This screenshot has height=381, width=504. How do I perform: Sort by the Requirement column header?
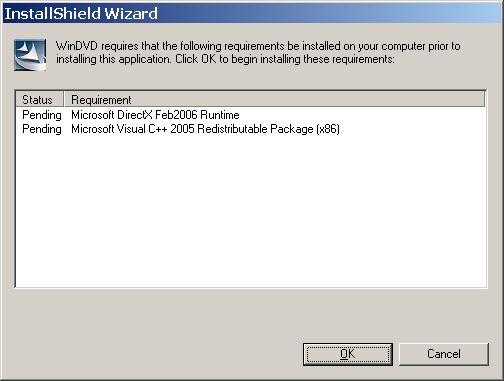(x=275, y=100)
